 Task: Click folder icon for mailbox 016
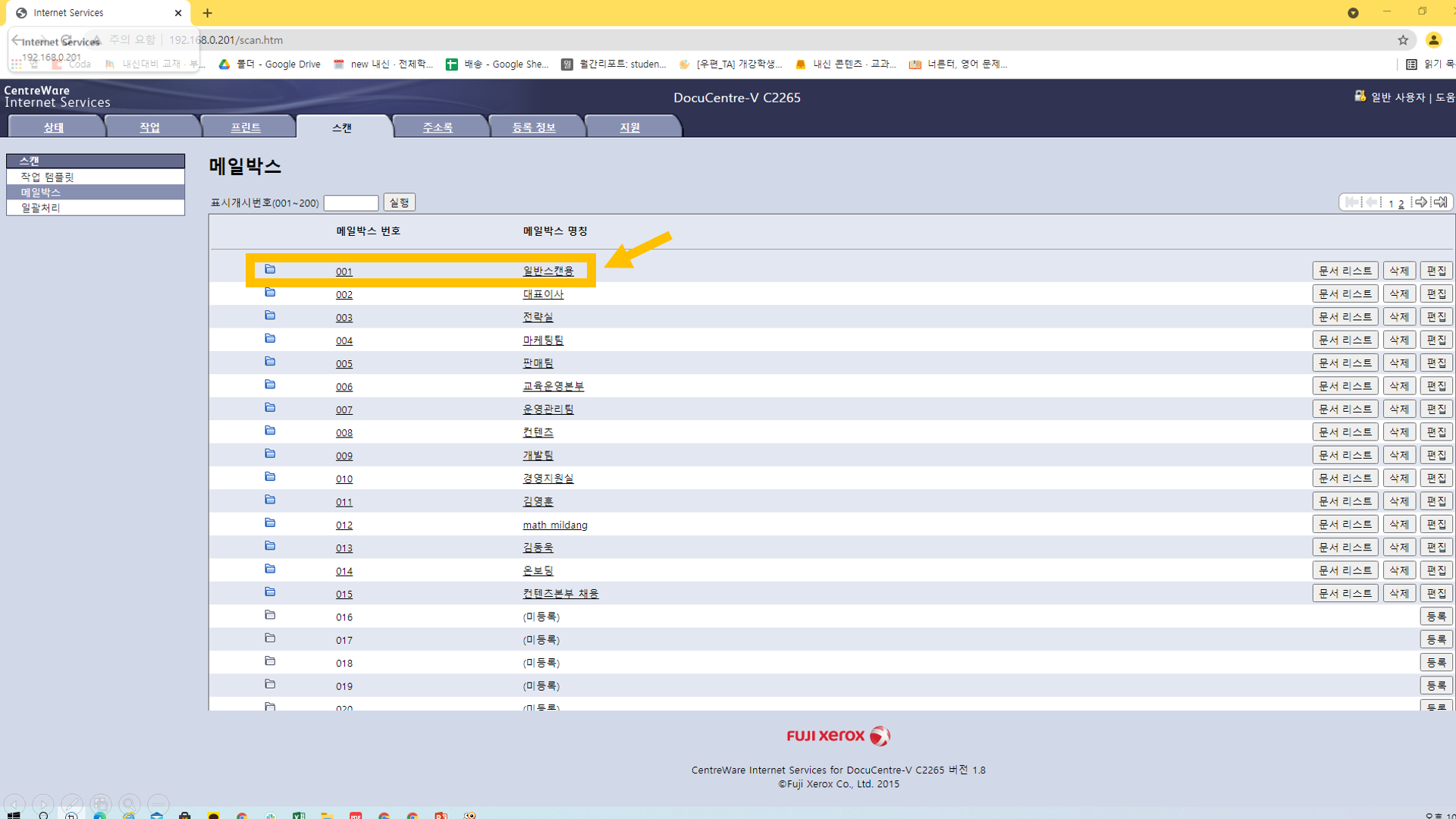[270, 615]
